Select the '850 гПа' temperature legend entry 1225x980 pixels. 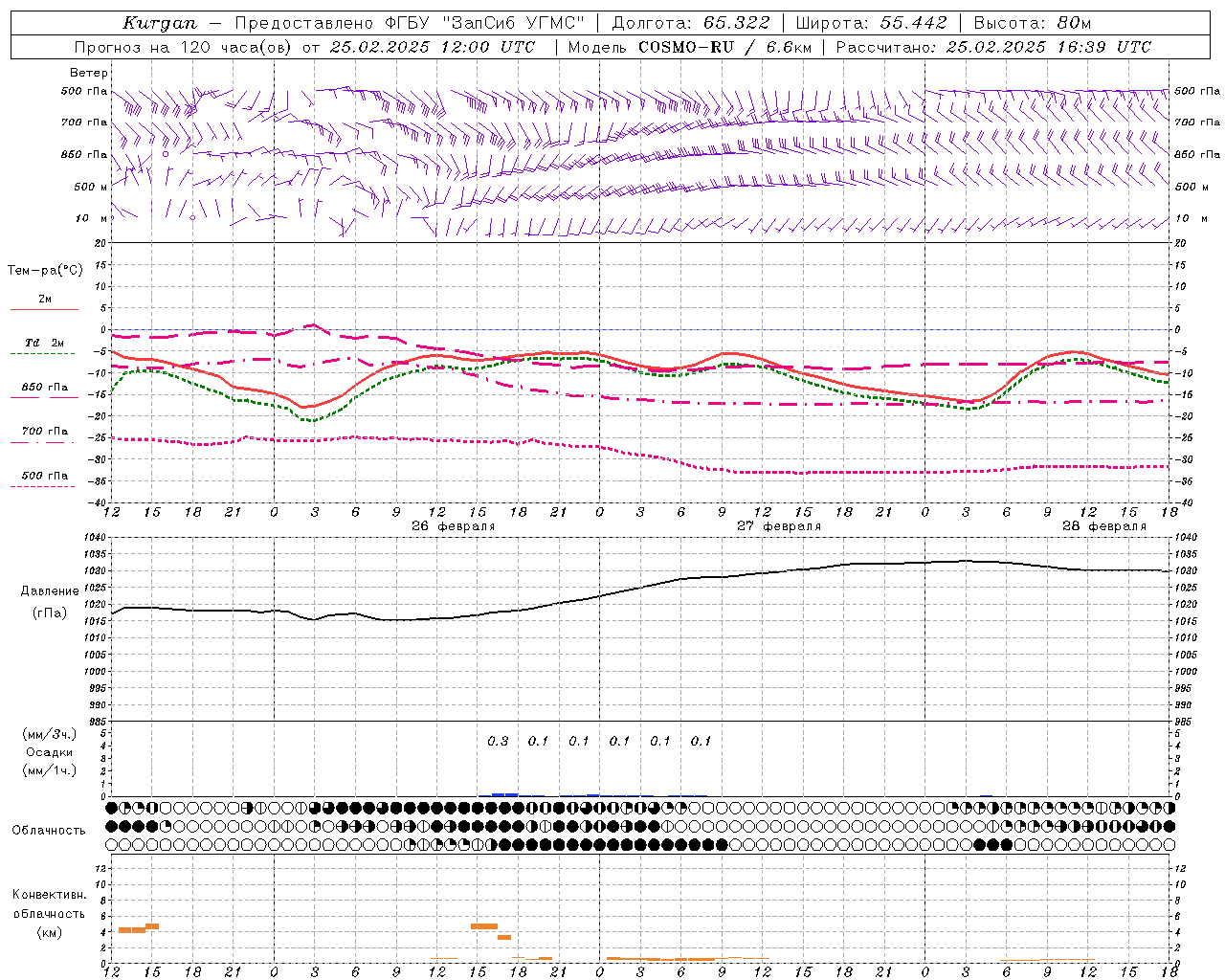click(x=45, y=388)
